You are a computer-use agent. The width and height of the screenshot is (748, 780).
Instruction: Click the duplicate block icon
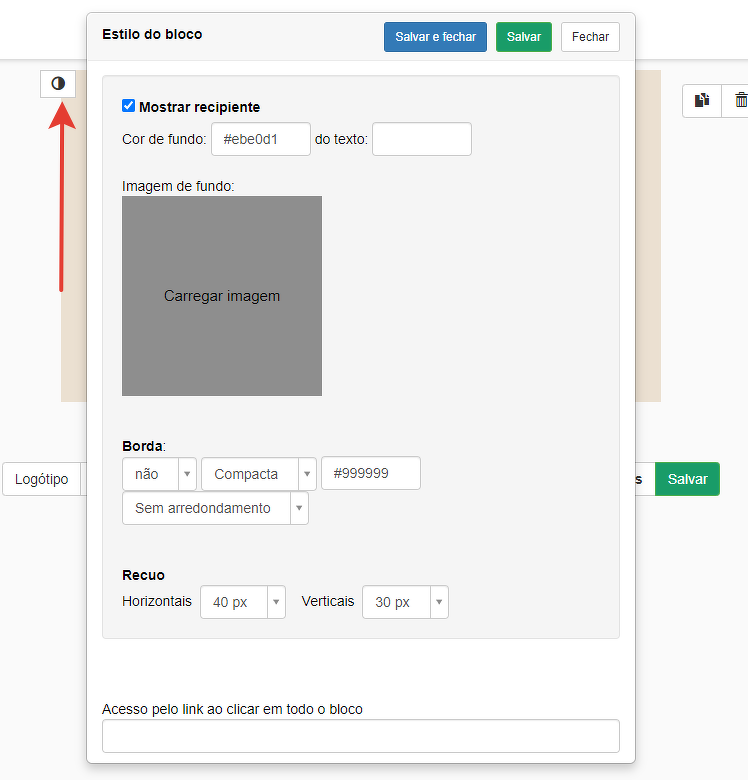[x=702, y=100]
